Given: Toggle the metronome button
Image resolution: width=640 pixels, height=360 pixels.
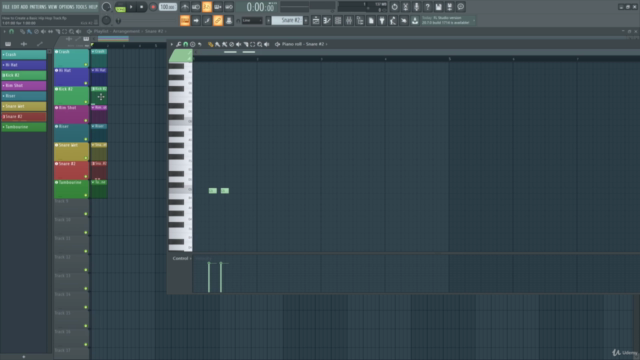Looking at the screenshot, I should (x=185, y=7).
